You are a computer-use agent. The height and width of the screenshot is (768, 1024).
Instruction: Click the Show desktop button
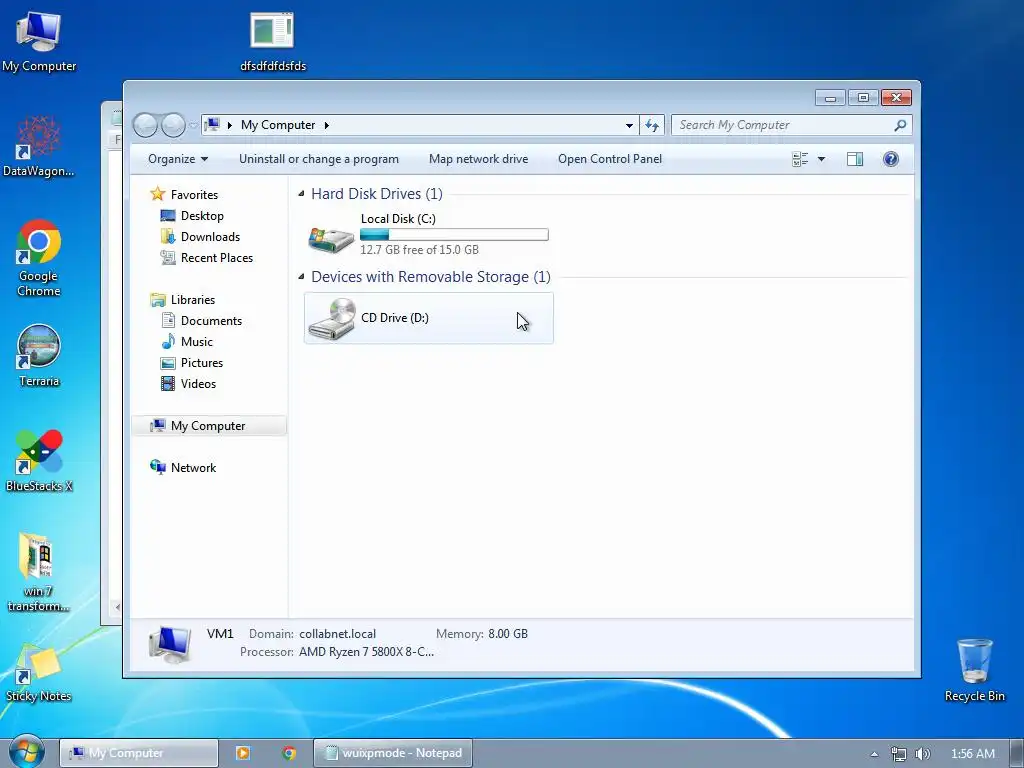click(x=1017, y=754)
